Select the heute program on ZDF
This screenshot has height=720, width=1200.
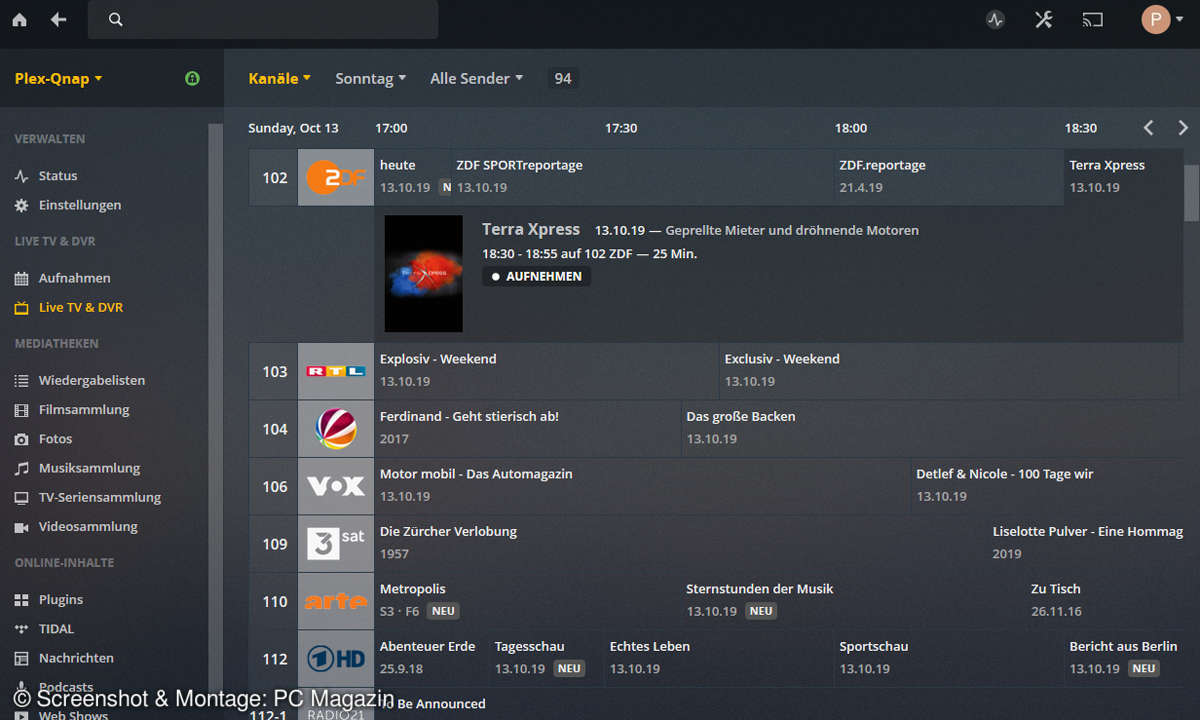tap(412, 177)
